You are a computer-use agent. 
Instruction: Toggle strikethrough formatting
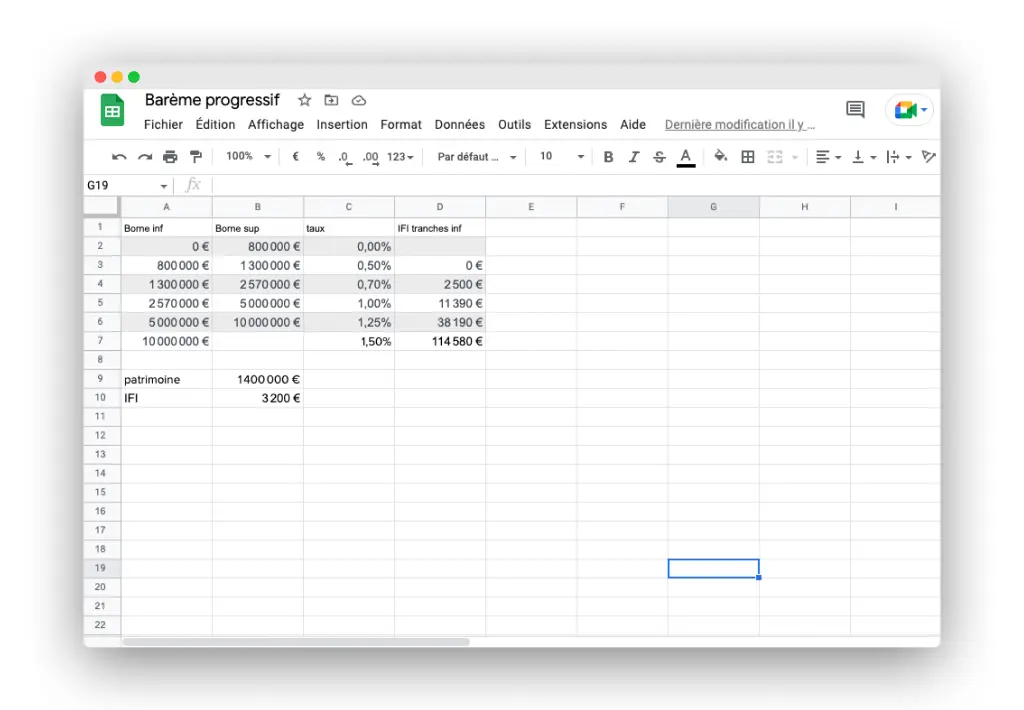coord(658,157)
